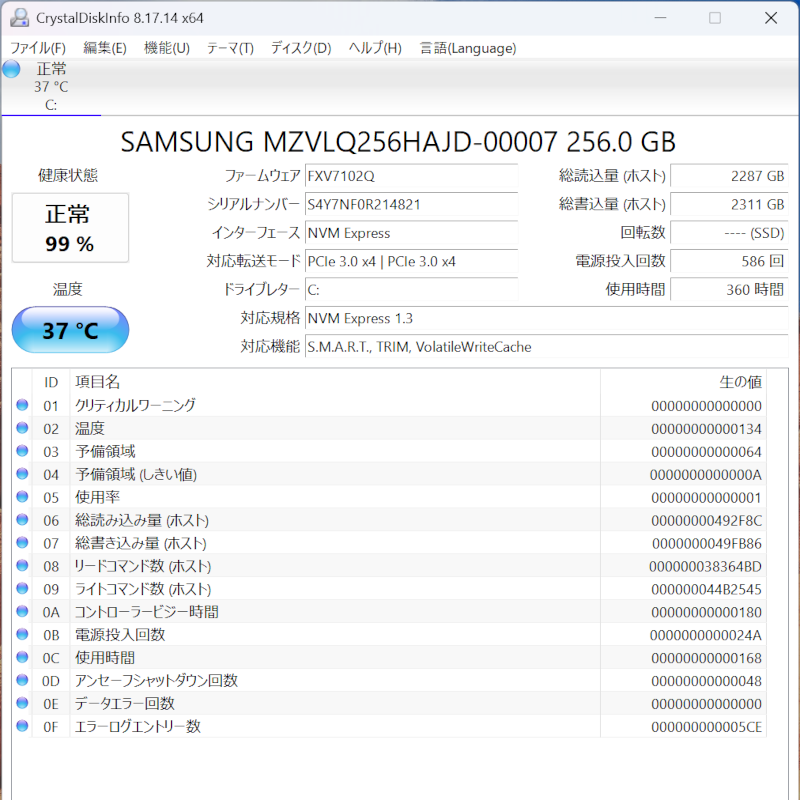The height and width of the screenshot is (800, 800).
Task: Click the 正常 99 % health status button
Action: click(x=70, y=228)
